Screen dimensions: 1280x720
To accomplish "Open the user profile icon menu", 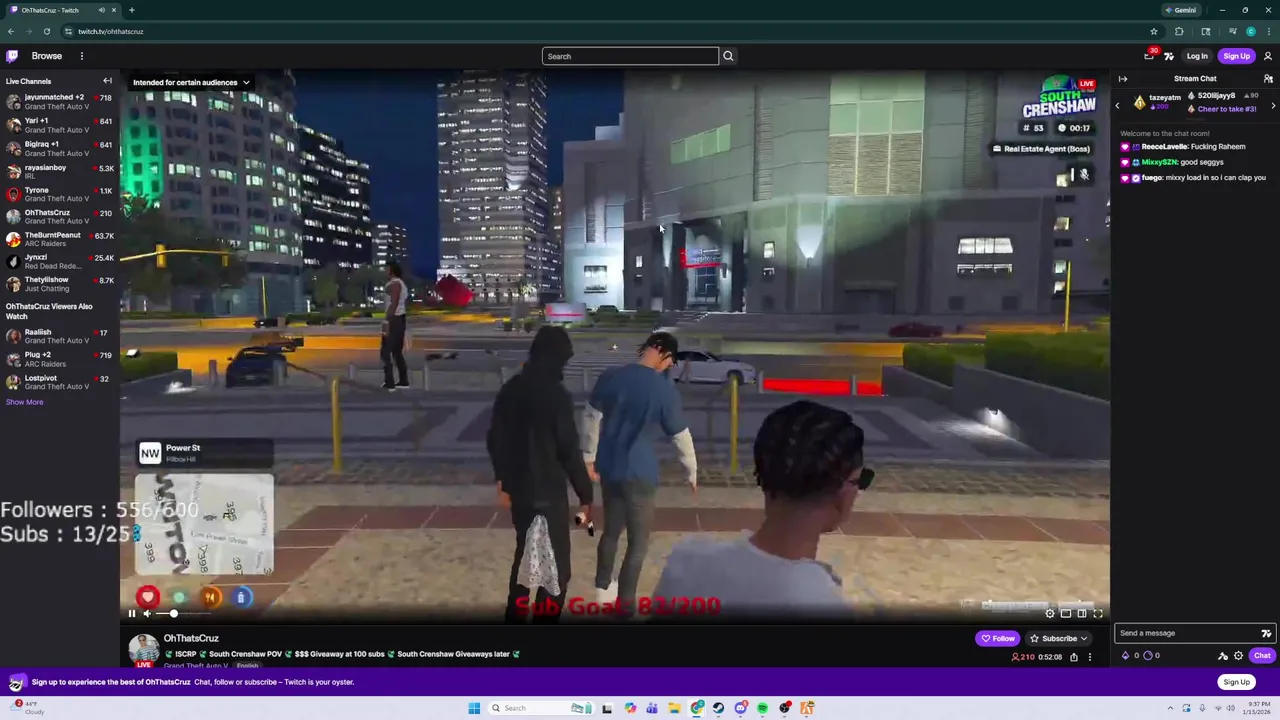I will (x=1268, y=56).
